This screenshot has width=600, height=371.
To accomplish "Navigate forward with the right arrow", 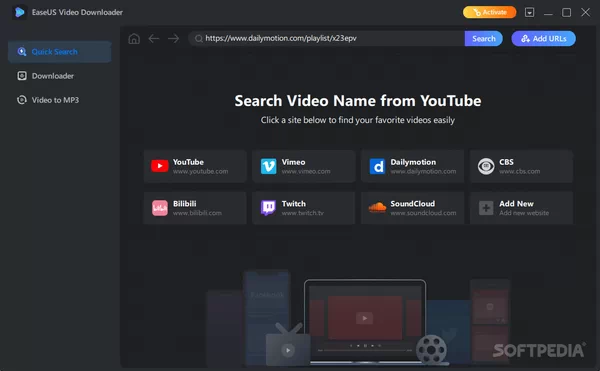I will (x=173, y=39).
